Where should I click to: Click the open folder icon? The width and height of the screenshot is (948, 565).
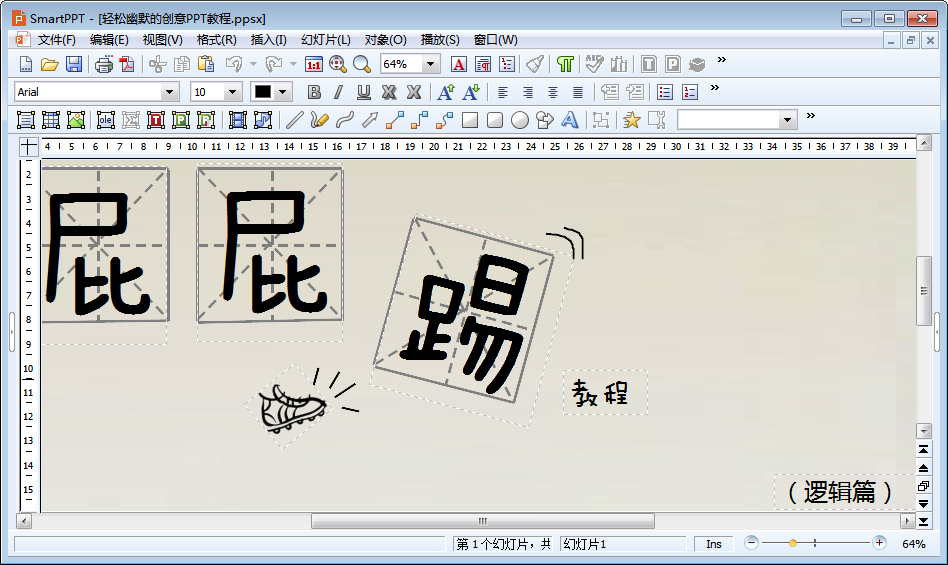[50, 64]
